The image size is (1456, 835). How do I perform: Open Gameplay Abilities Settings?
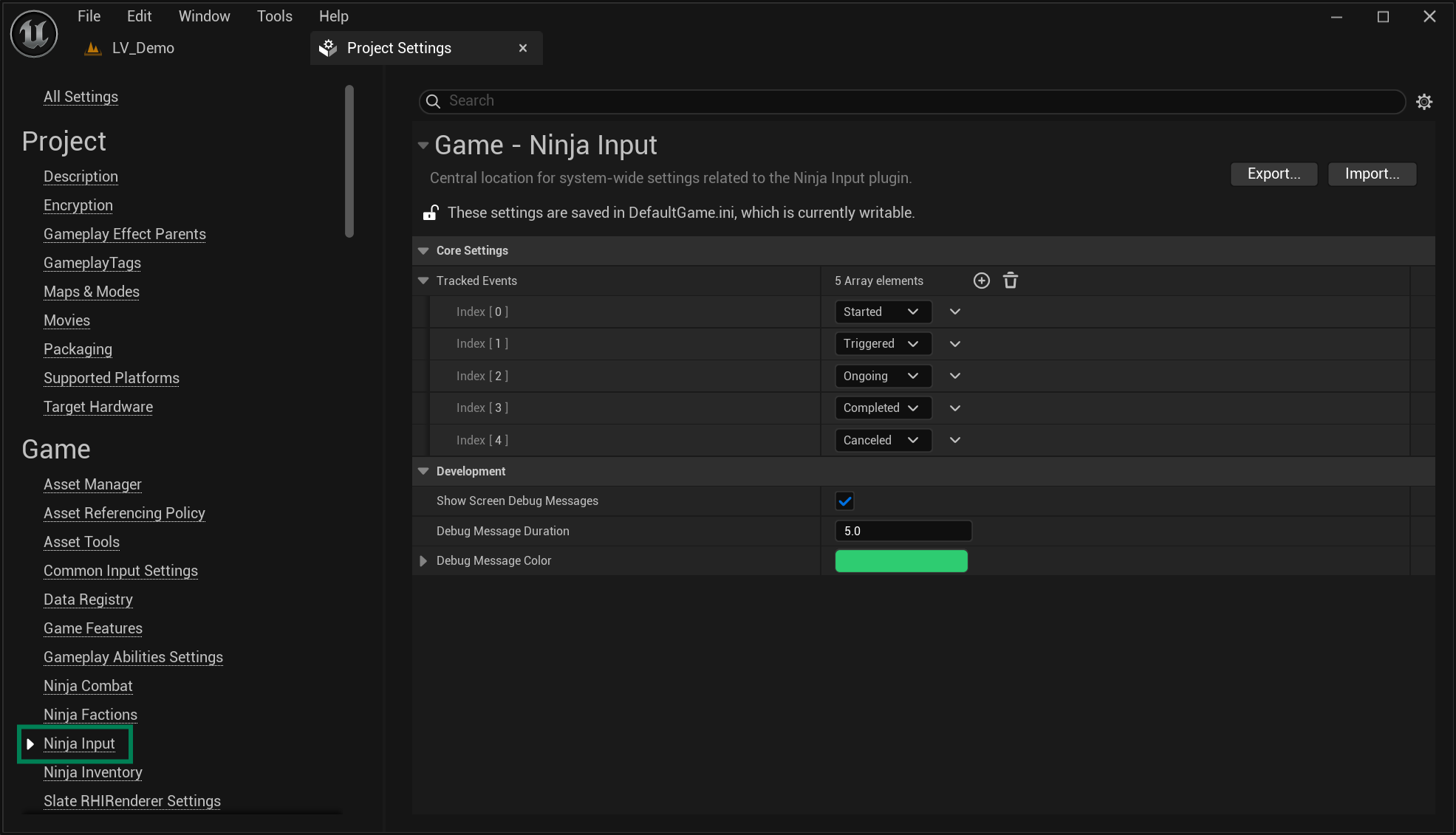click(133, 657)
